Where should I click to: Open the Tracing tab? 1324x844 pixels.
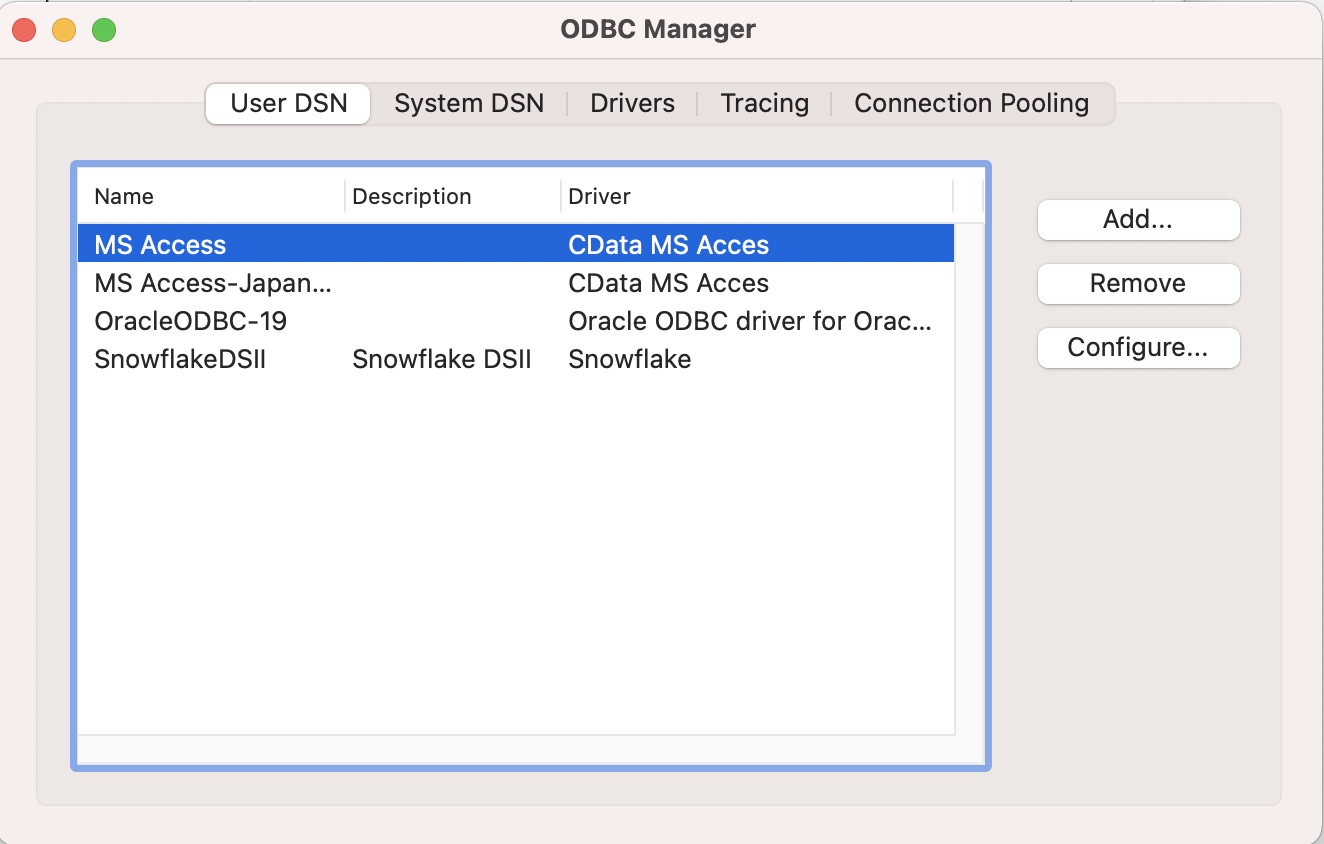click(x=764, y=104)
